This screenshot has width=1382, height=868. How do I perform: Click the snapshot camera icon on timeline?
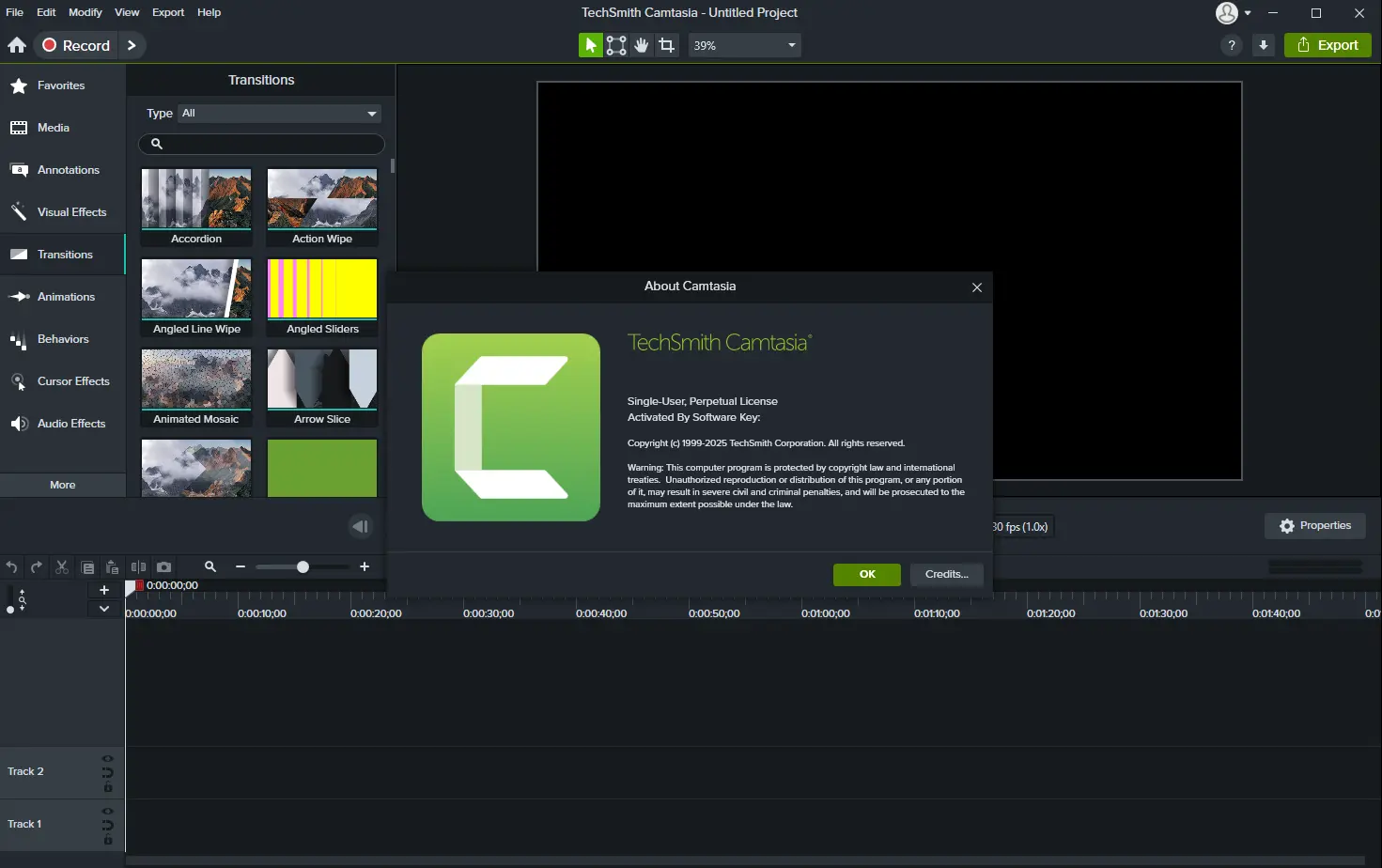[164, 566]
